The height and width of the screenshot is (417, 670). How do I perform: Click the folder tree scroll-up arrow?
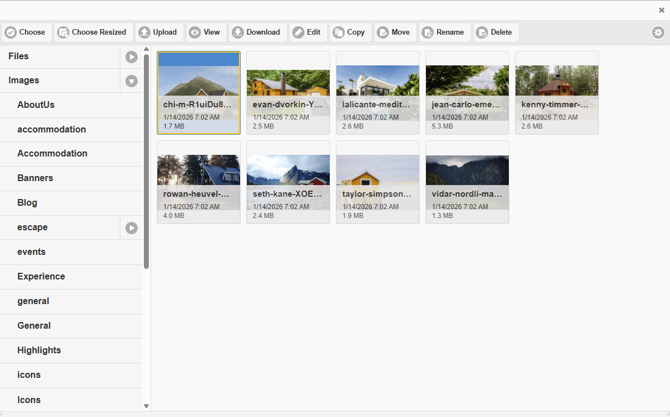(146, 49)
